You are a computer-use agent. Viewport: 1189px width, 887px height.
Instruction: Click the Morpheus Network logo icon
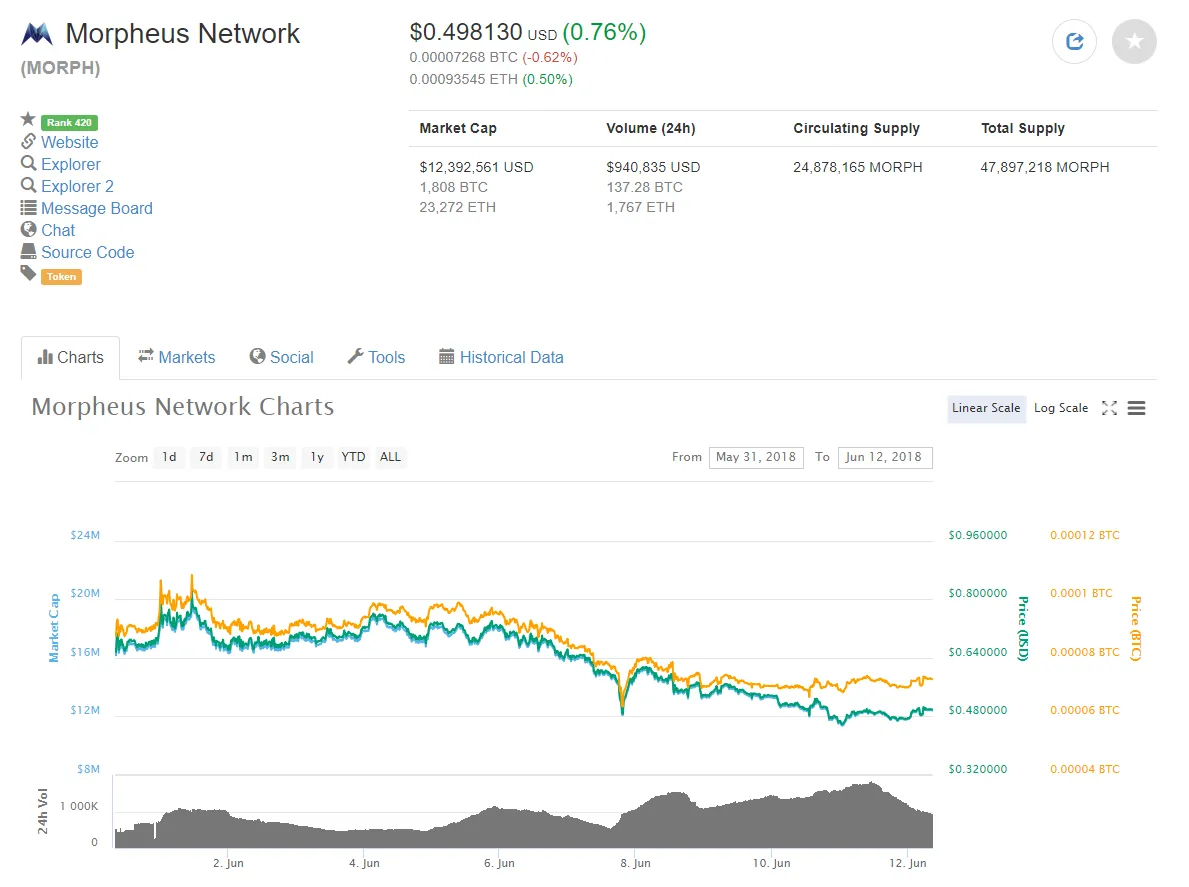36,33
